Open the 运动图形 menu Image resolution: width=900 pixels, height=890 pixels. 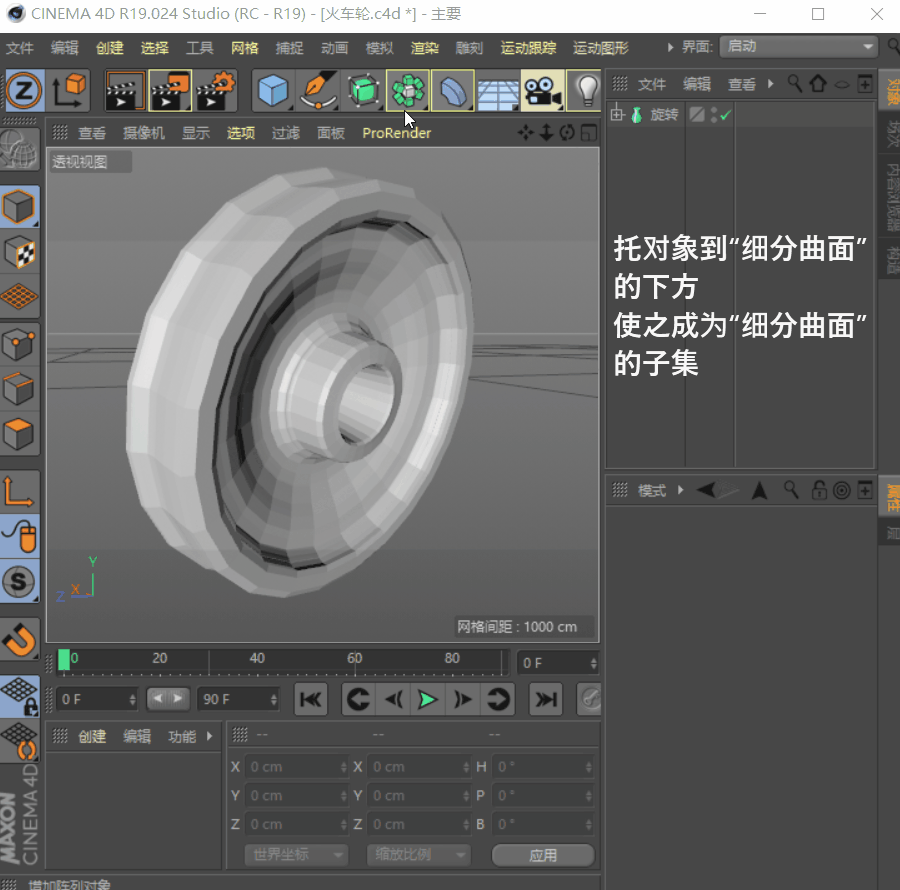coord(600,48)
